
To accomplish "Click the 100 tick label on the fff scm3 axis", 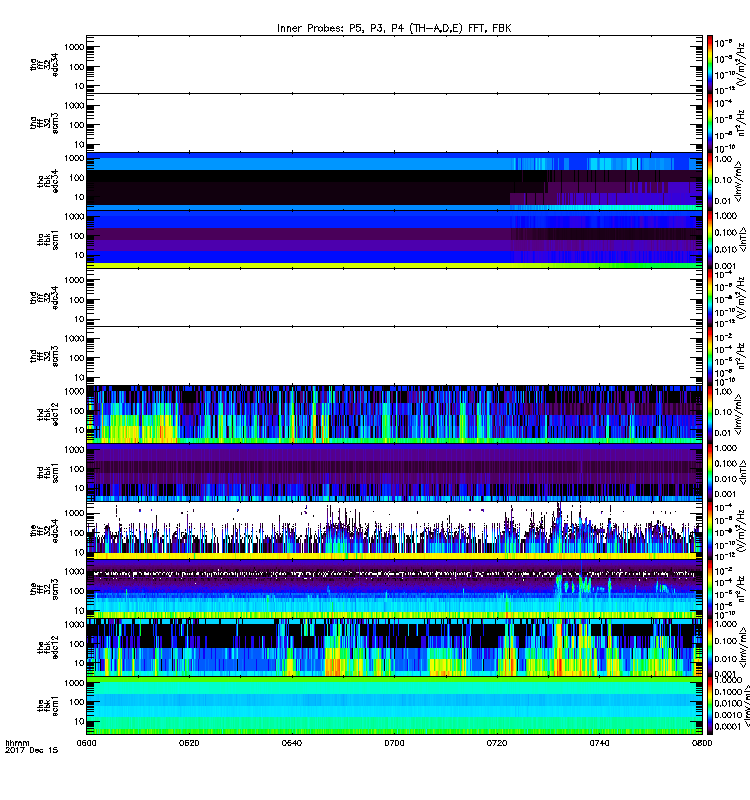I will tap(76, 591).
